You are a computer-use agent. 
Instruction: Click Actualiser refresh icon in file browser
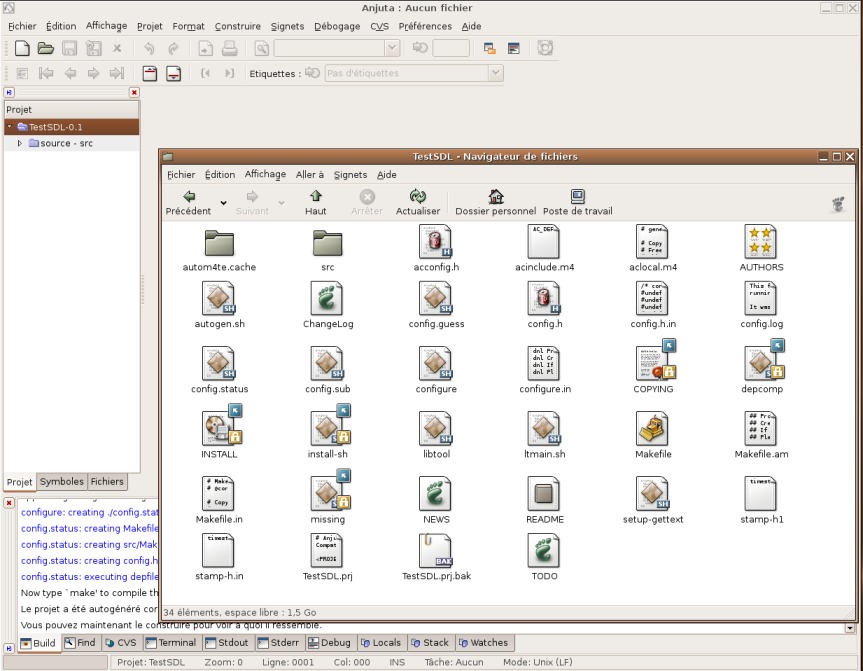[418, 196]
